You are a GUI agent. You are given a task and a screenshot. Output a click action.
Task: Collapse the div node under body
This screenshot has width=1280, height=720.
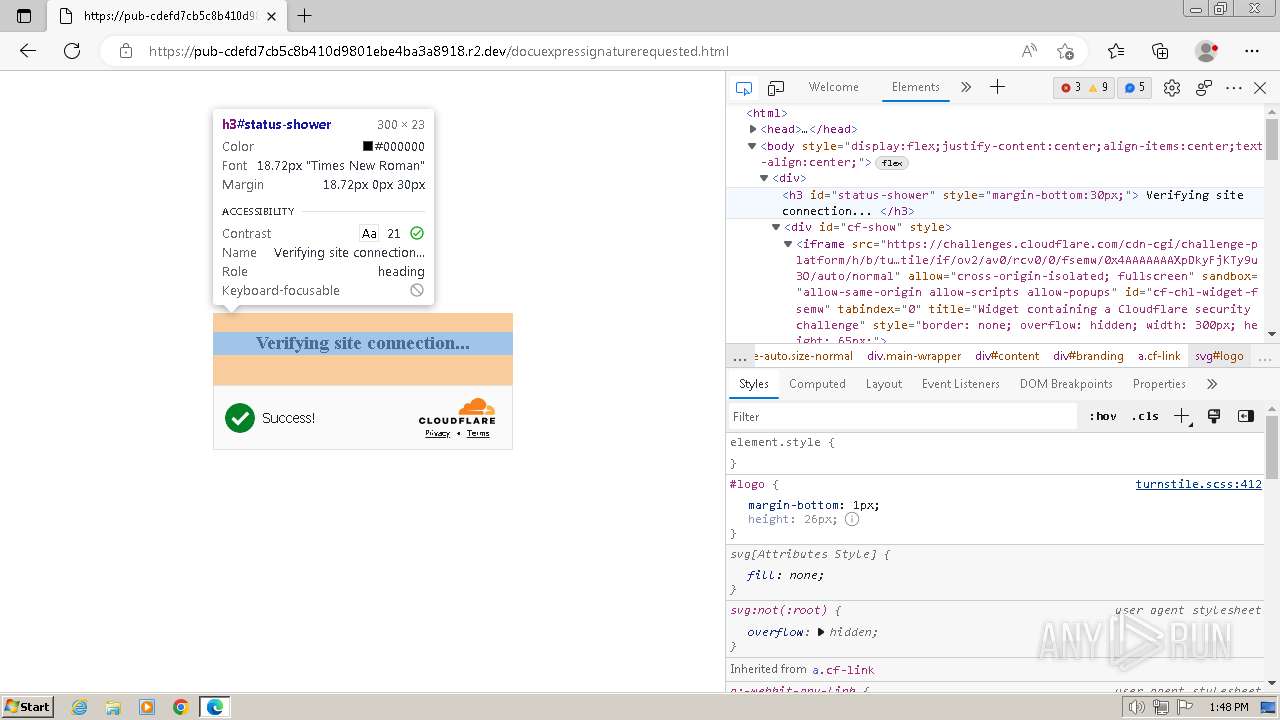pyautogui.click(x=764, y=178)
